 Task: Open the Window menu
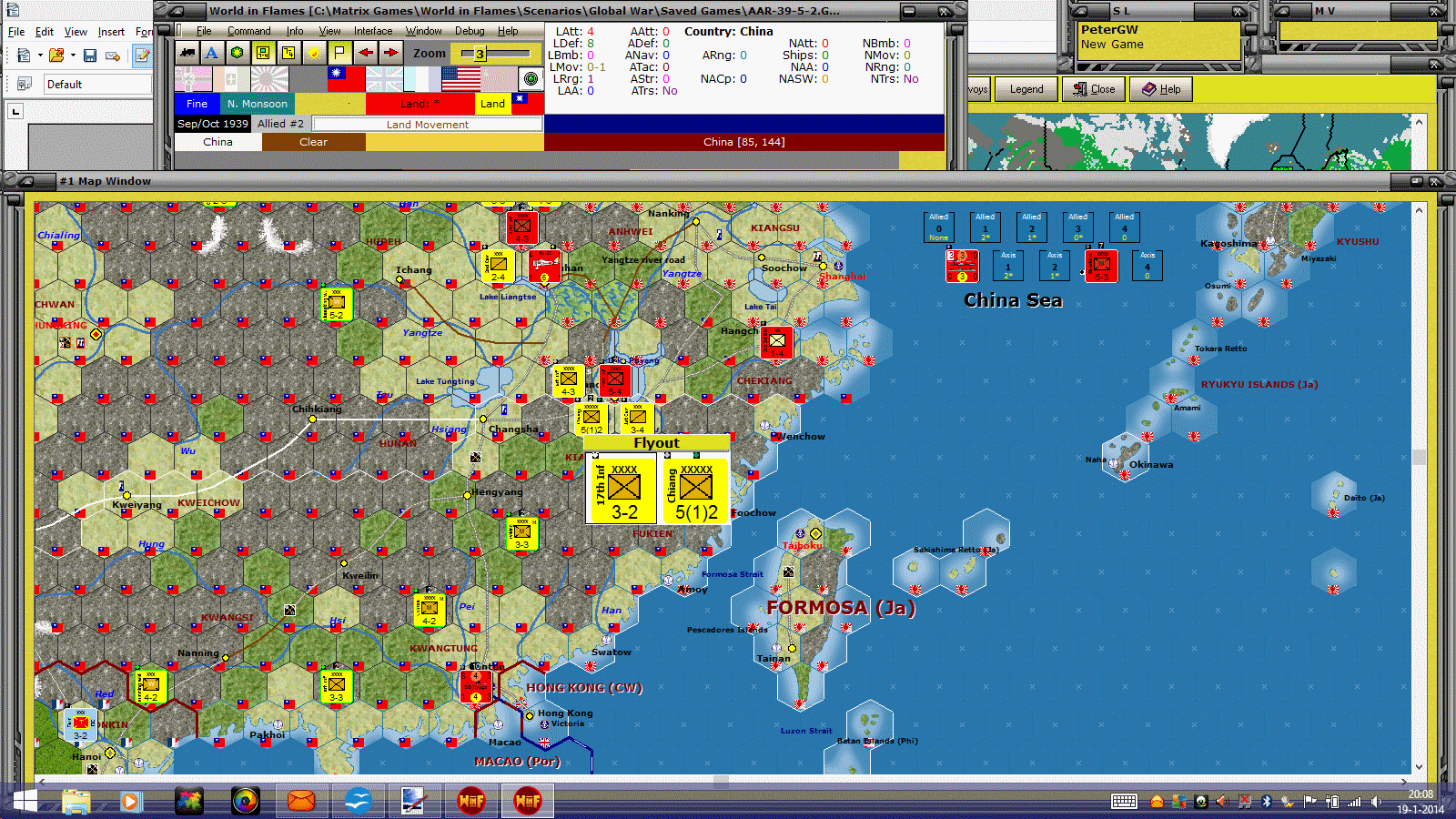(423, 31)
